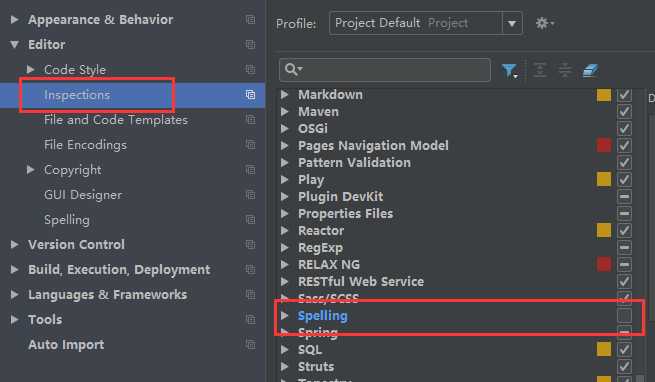Click the project-level icon beside Code Style
655x382 pixels.
click(250, 69)
